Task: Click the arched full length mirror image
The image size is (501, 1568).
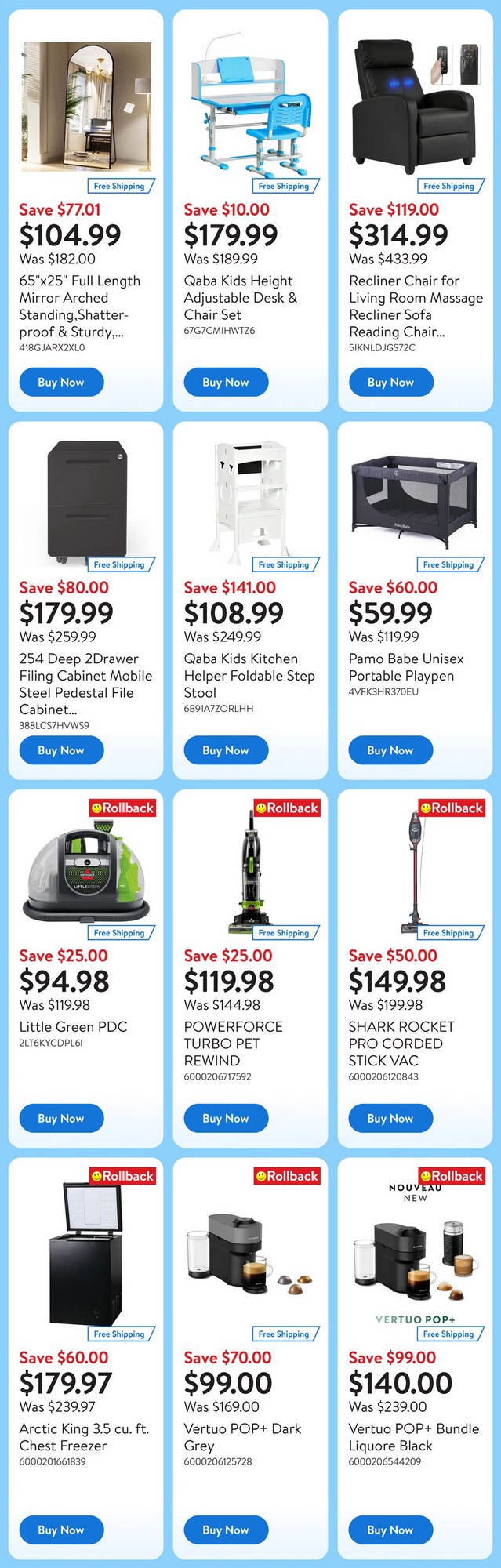Action: click(86, 107)
